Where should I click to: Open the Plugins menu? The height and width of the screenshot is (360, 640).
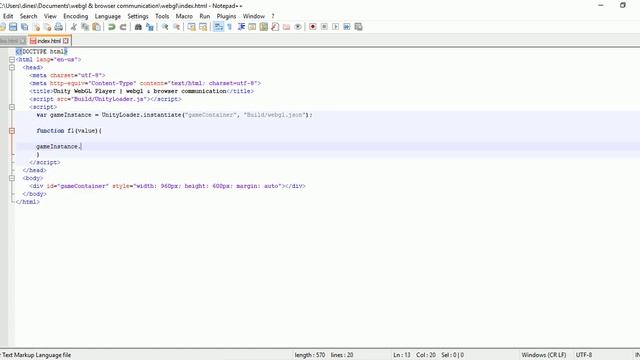pyautogui.click(x=226, y=16)
